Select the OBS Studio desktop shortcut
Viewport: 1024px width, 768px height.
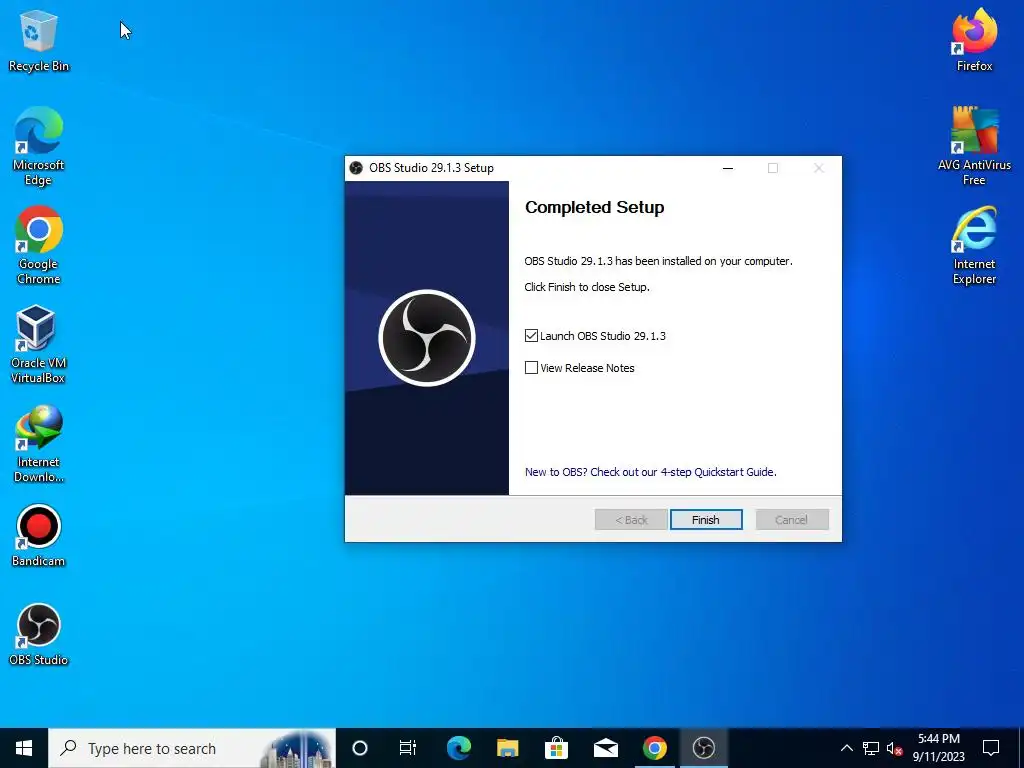[x=39, y=634]
